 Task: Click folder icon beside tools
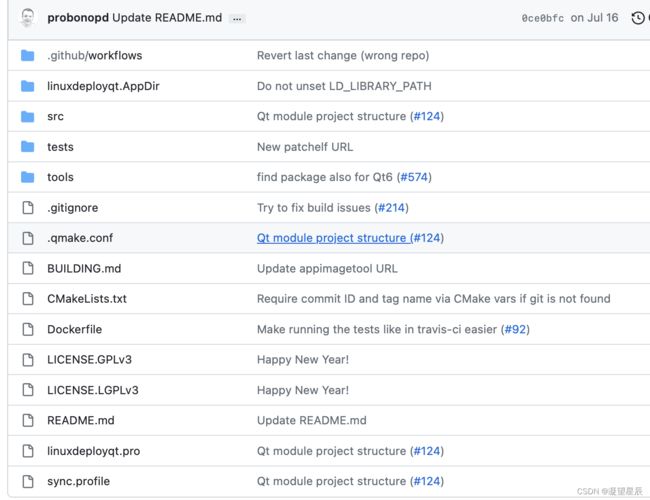28,177
